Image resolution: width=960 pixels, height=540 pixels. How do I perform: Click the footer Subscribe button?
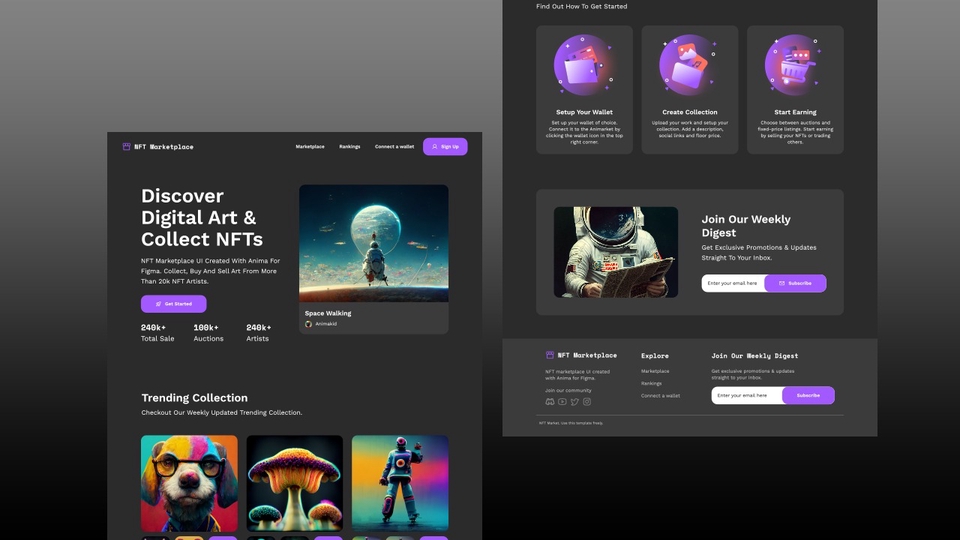(x=808, y=395)
